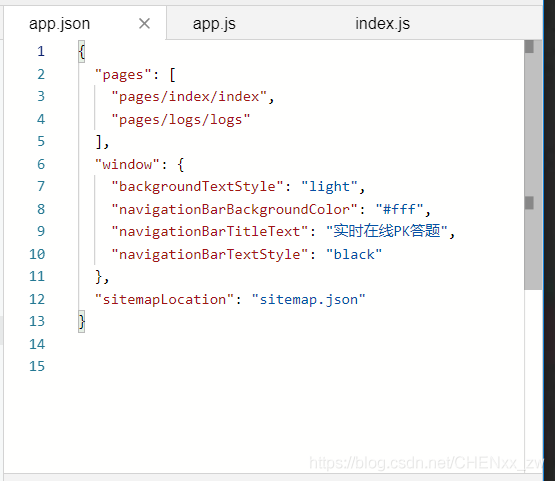The image size is (555, 481).
Task: Click the closing brace on line 13
Action: point(82,322)
